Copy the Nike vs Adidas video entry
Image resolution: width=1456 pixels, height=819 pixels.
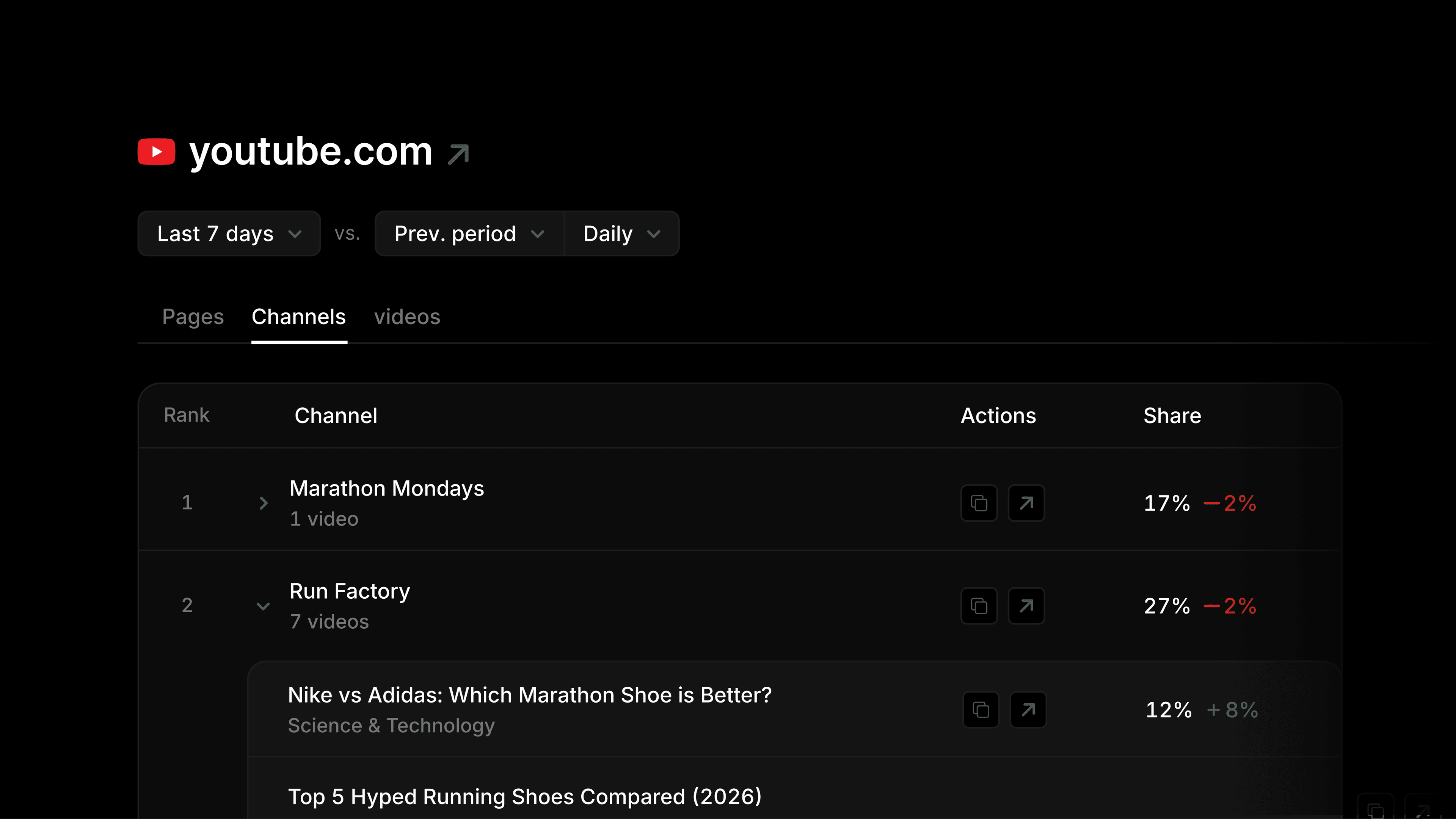981,710
